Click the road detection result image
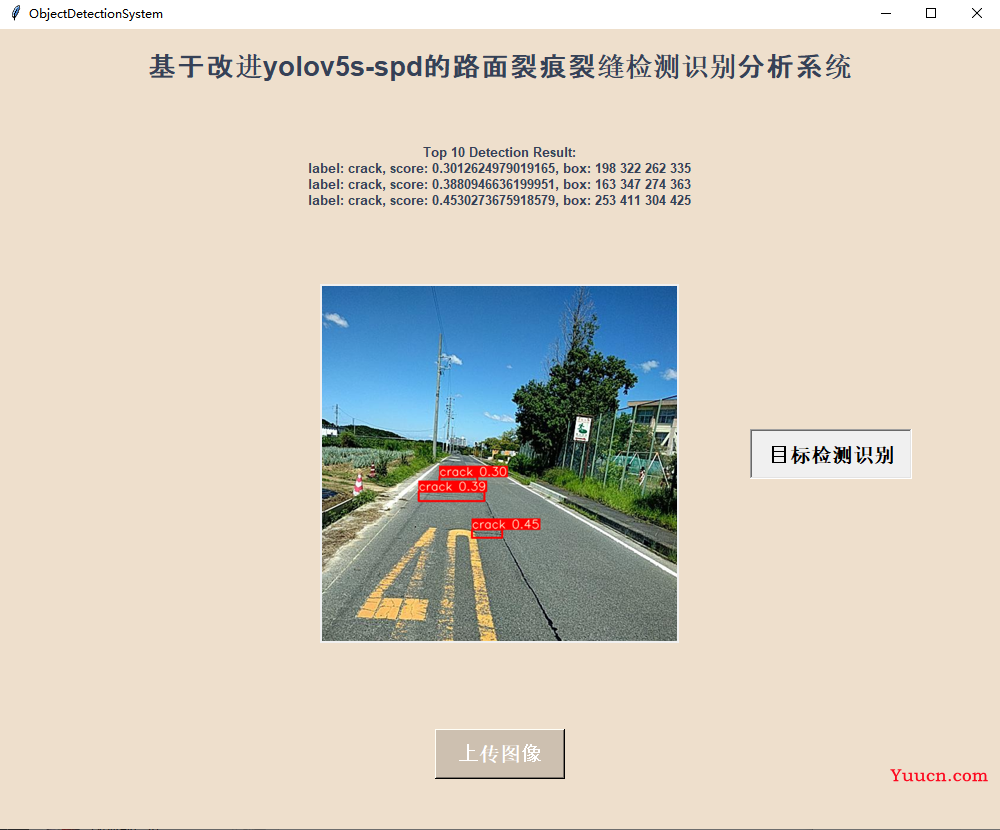1000x830 pixels. [x=499, y=463]
